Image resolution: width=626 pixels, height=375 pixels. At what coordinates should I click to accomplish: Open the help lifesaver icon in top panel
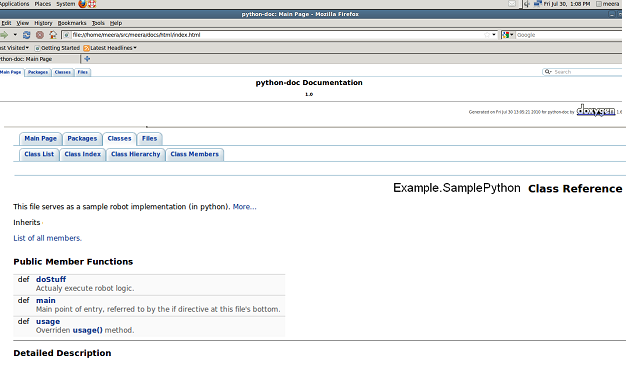[x=92, y=4]
